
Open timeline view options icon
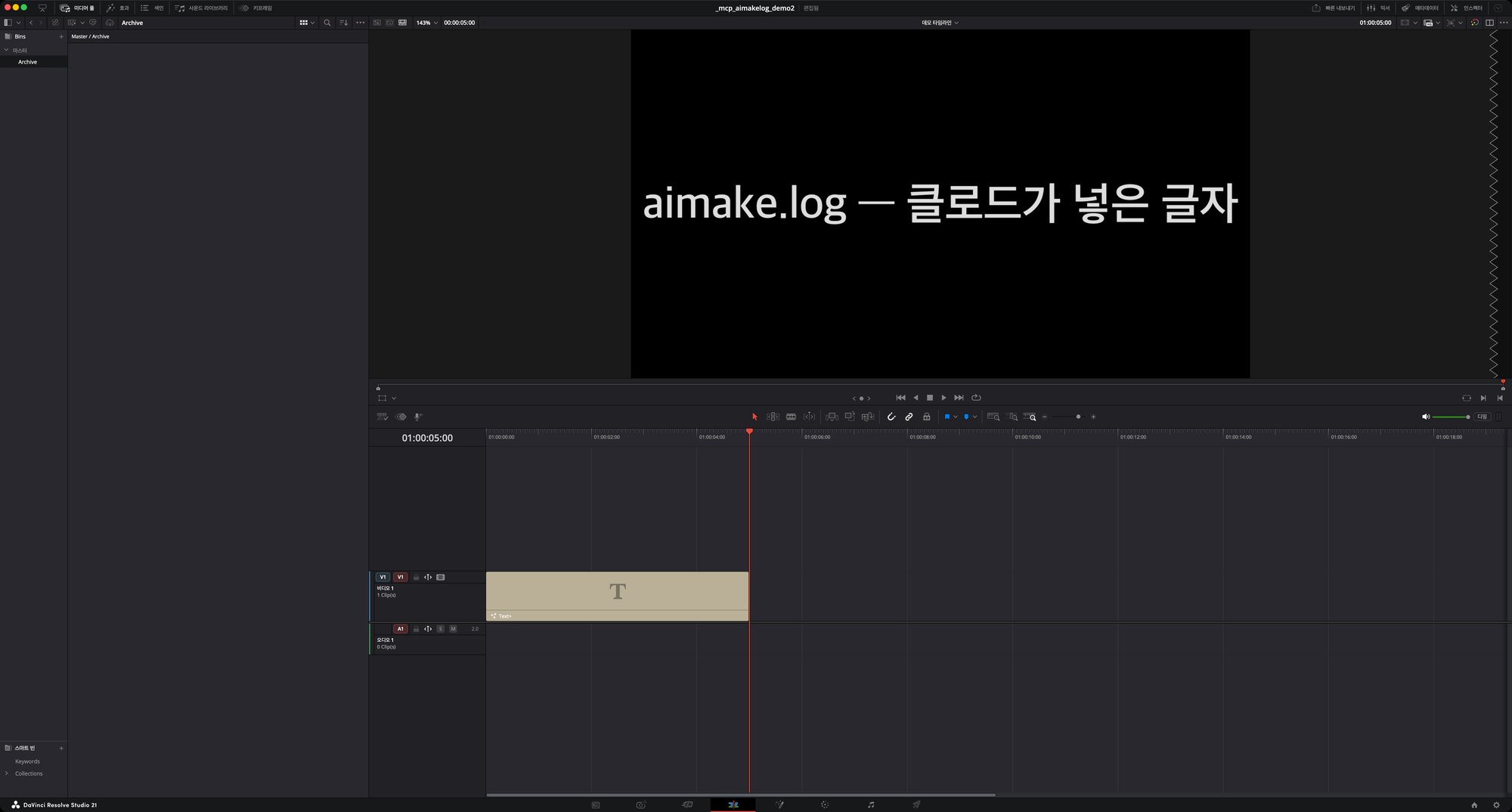pos(383,417)
